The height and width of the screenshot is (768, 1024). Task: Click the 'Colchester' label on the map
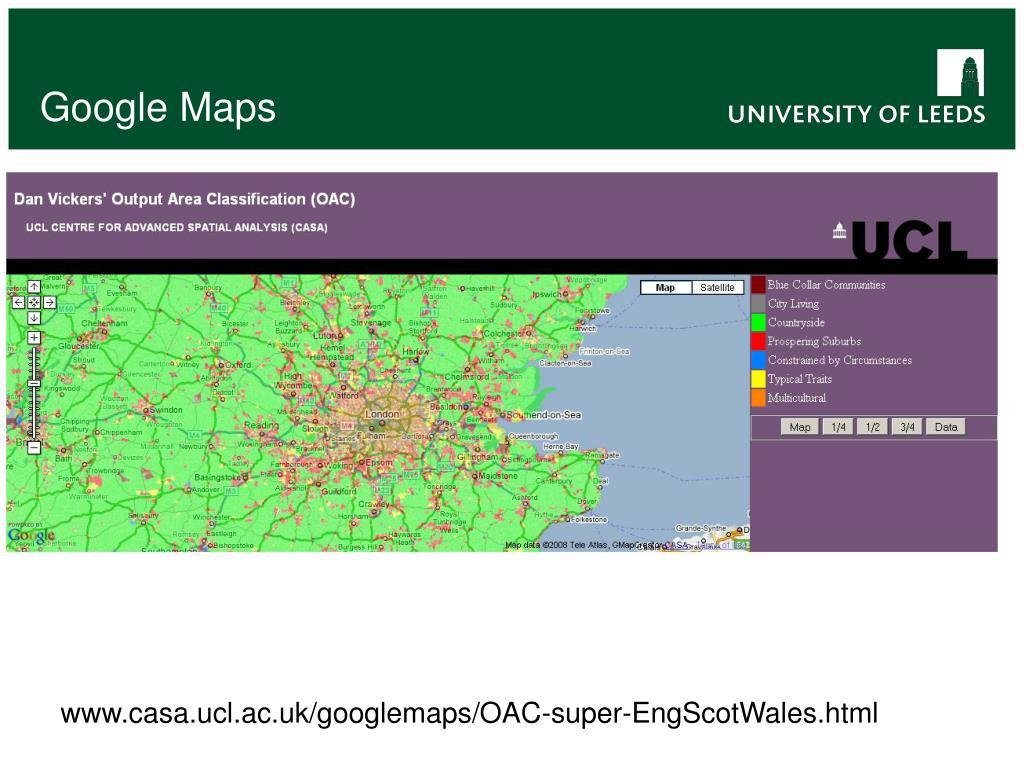coord(503,334)
